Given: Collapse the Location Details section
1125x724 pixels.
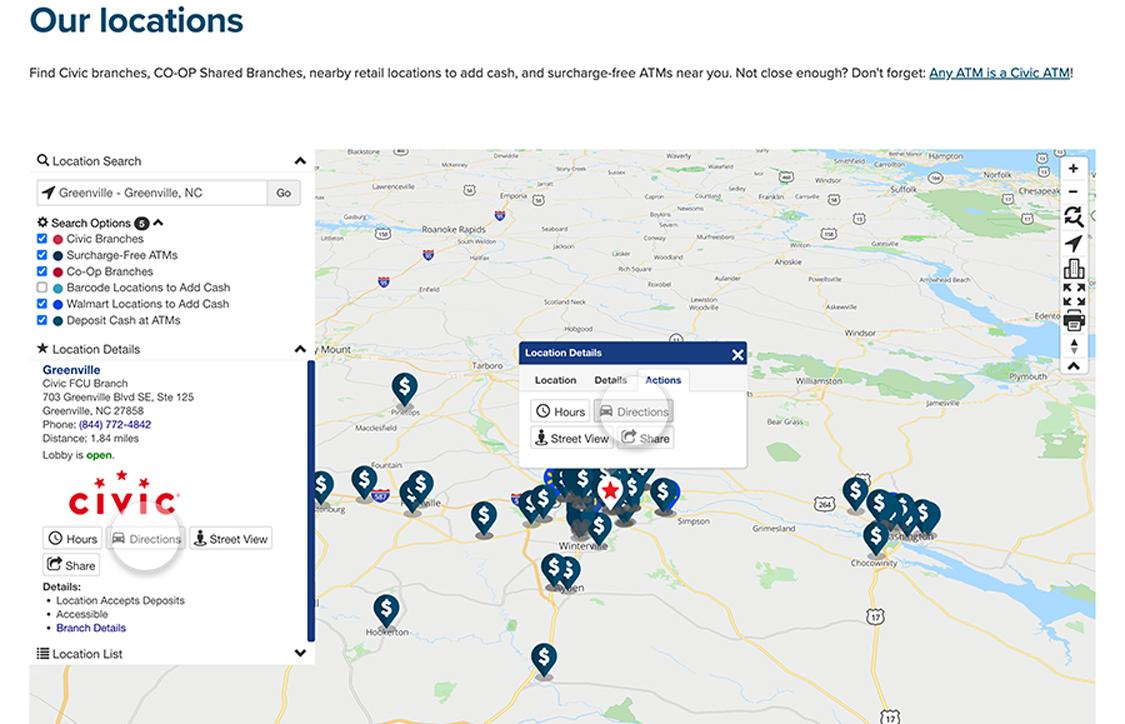Looking at the screenshot, I should tap(300, 349).
